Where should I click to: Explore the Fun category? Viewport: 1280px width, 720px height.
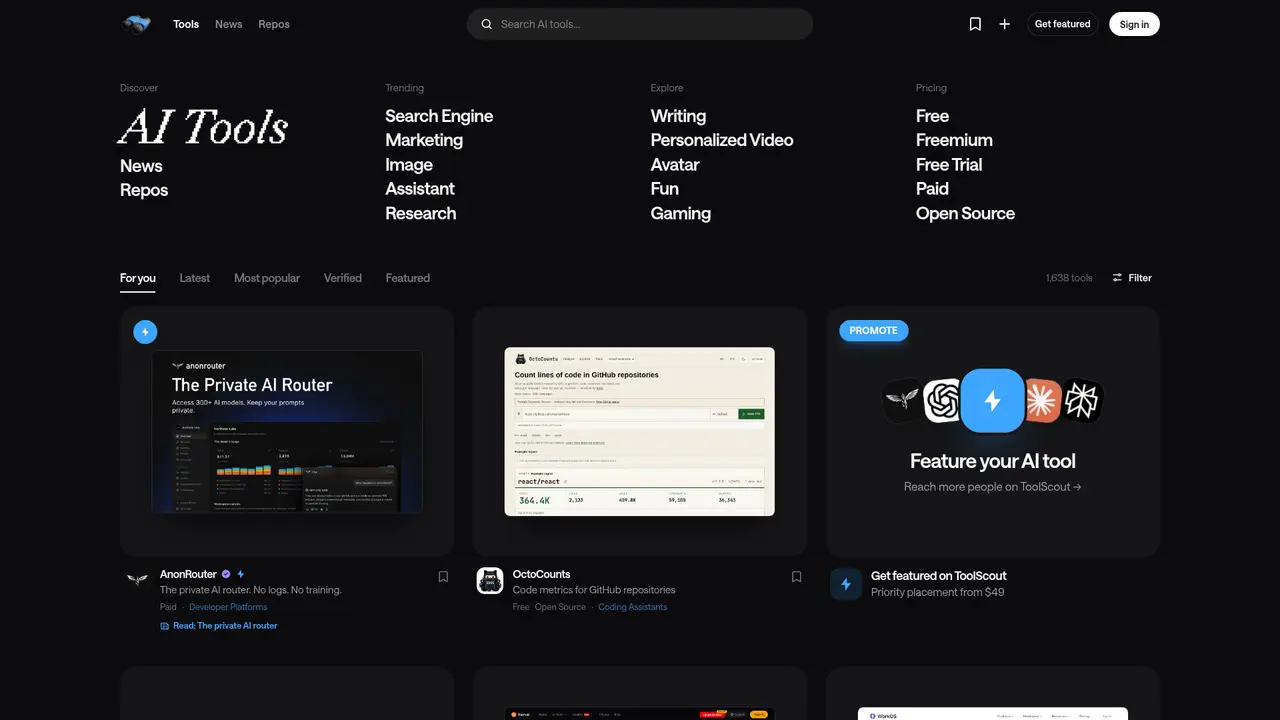(665, 189)
